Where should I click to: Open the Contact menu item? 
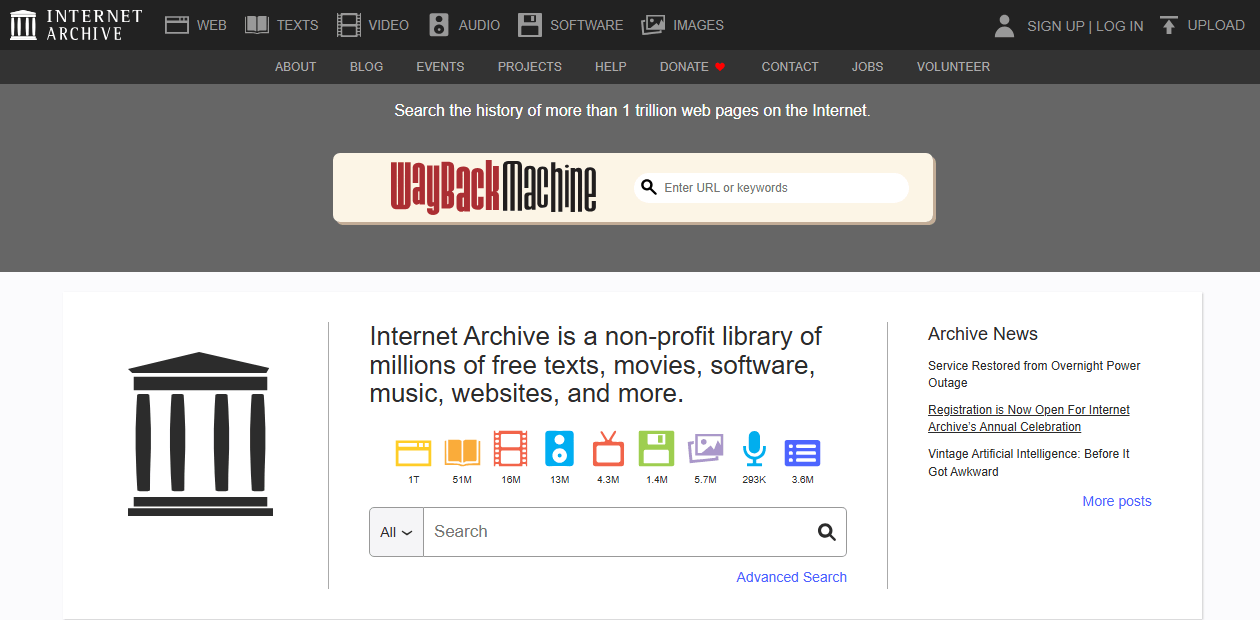790,67
